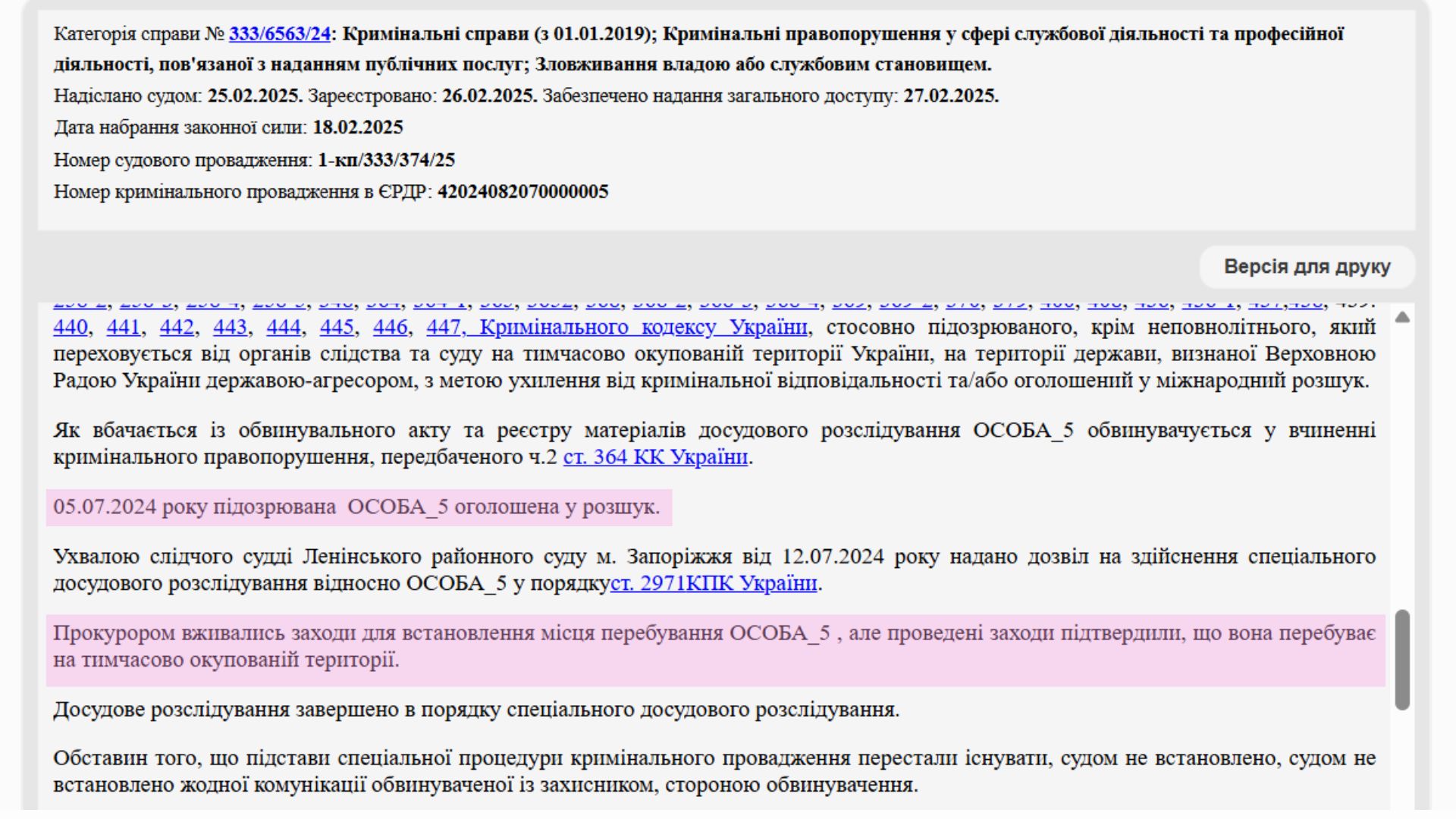The width and height of the screenshot is (1456, 819).
Task: Click ЄРДР number 42024082070000005
Action: (x=522, y=192)
